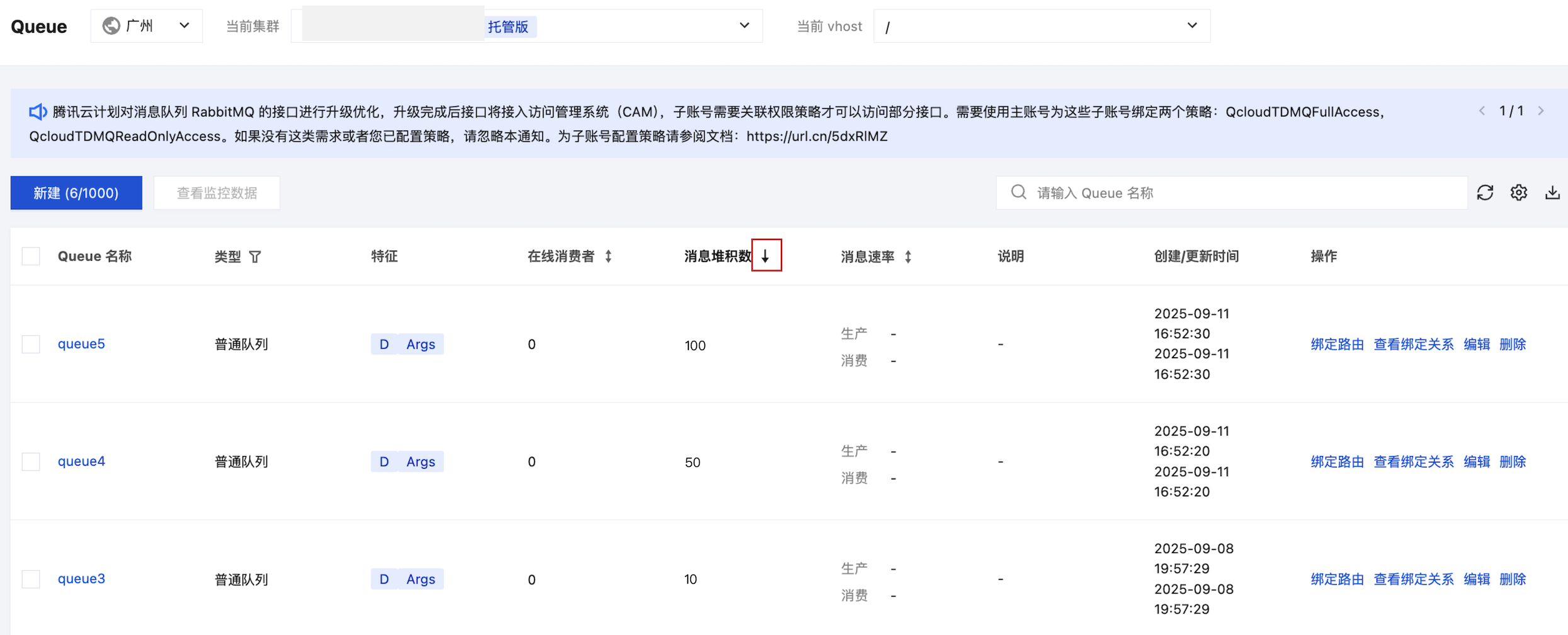The image size is (1568, 635).
Task: Go to next announcement arrow
Action: [x=1541, y=112]
